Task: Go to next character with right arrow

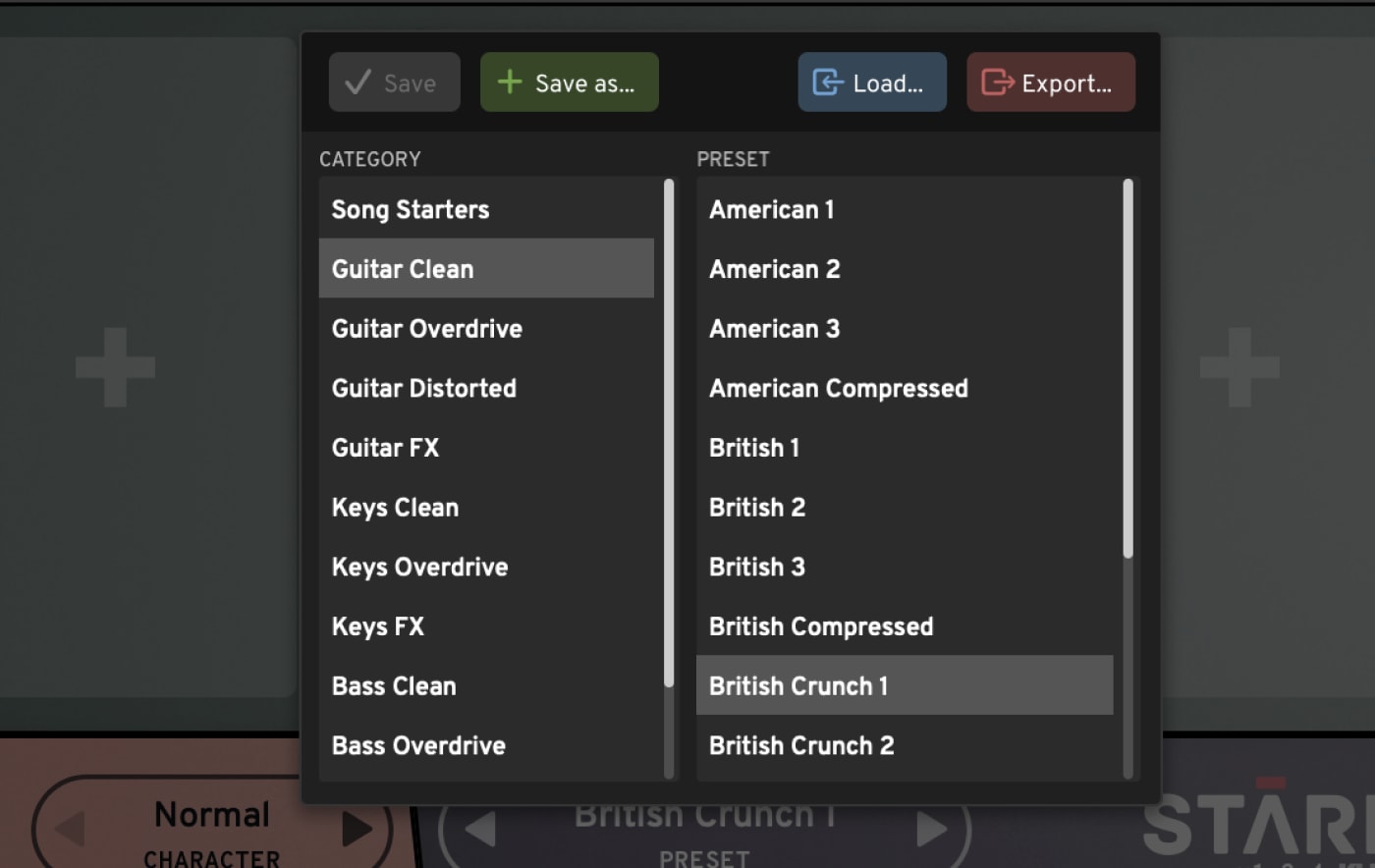Action: (x=357, y=830)
